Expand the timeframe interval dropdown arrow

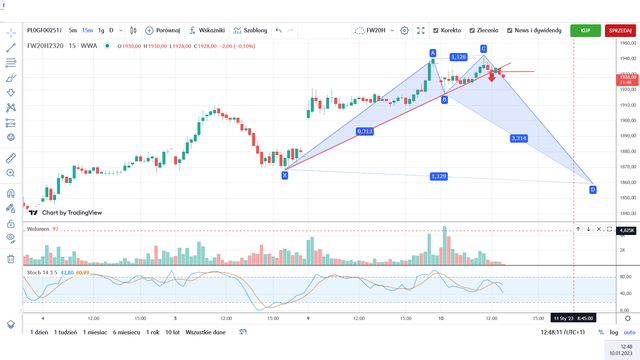(x=121, y=31)
